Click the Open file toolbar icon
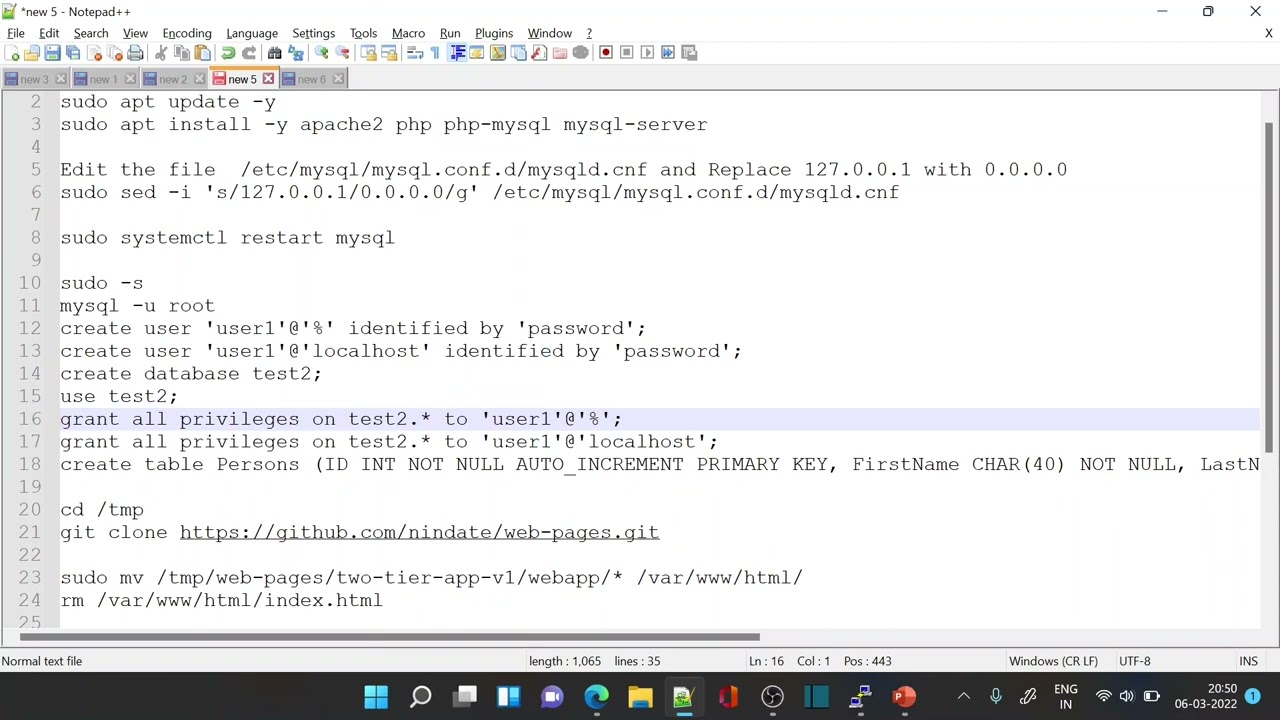This screenshot has height=720, width=1280. (32, 53)
